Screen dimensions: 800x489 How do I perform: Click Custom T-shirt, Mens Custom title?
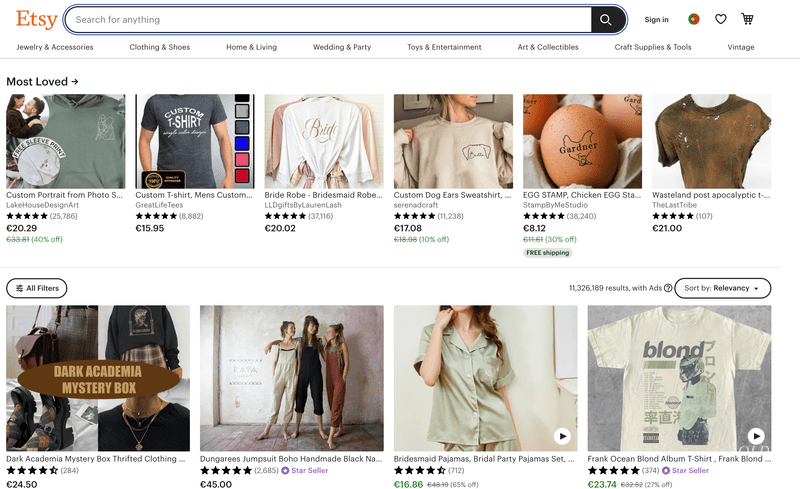194,195
